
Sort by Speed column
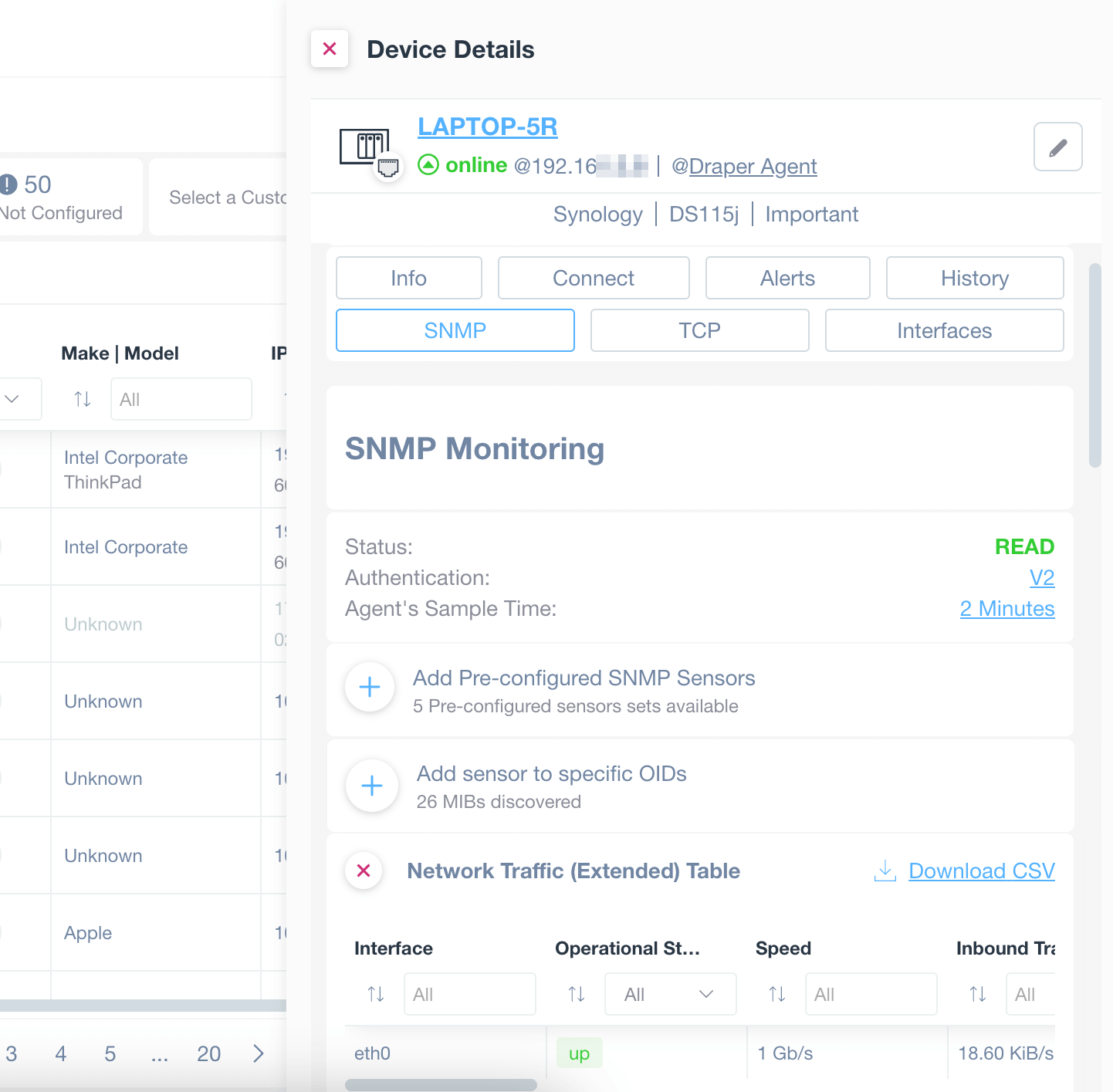(x=777, y=994)
